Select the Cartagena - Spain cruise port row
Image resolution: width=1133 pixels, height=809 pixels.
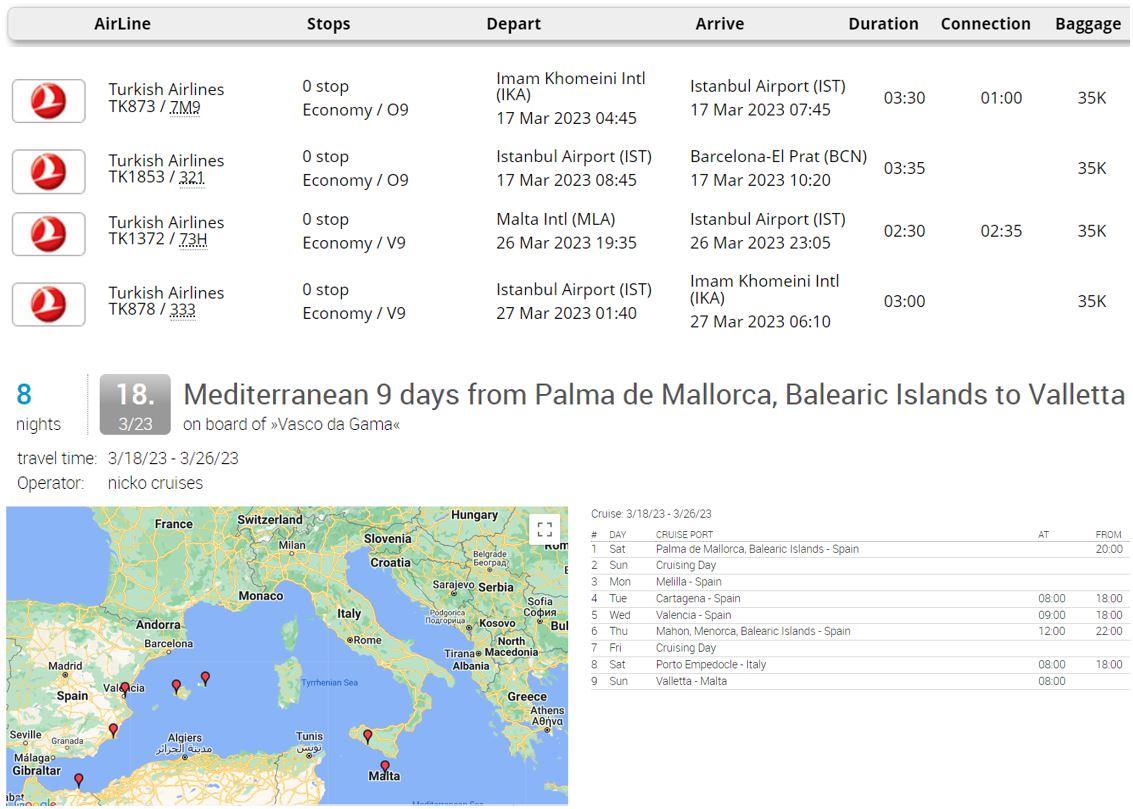(x=698, y=598)
